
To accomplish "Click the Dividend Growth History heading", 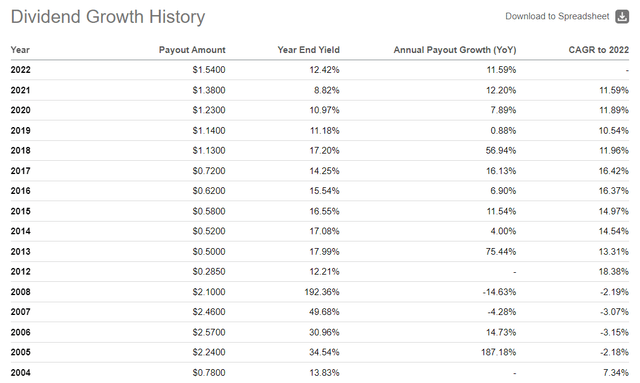I will coord(108,17).
